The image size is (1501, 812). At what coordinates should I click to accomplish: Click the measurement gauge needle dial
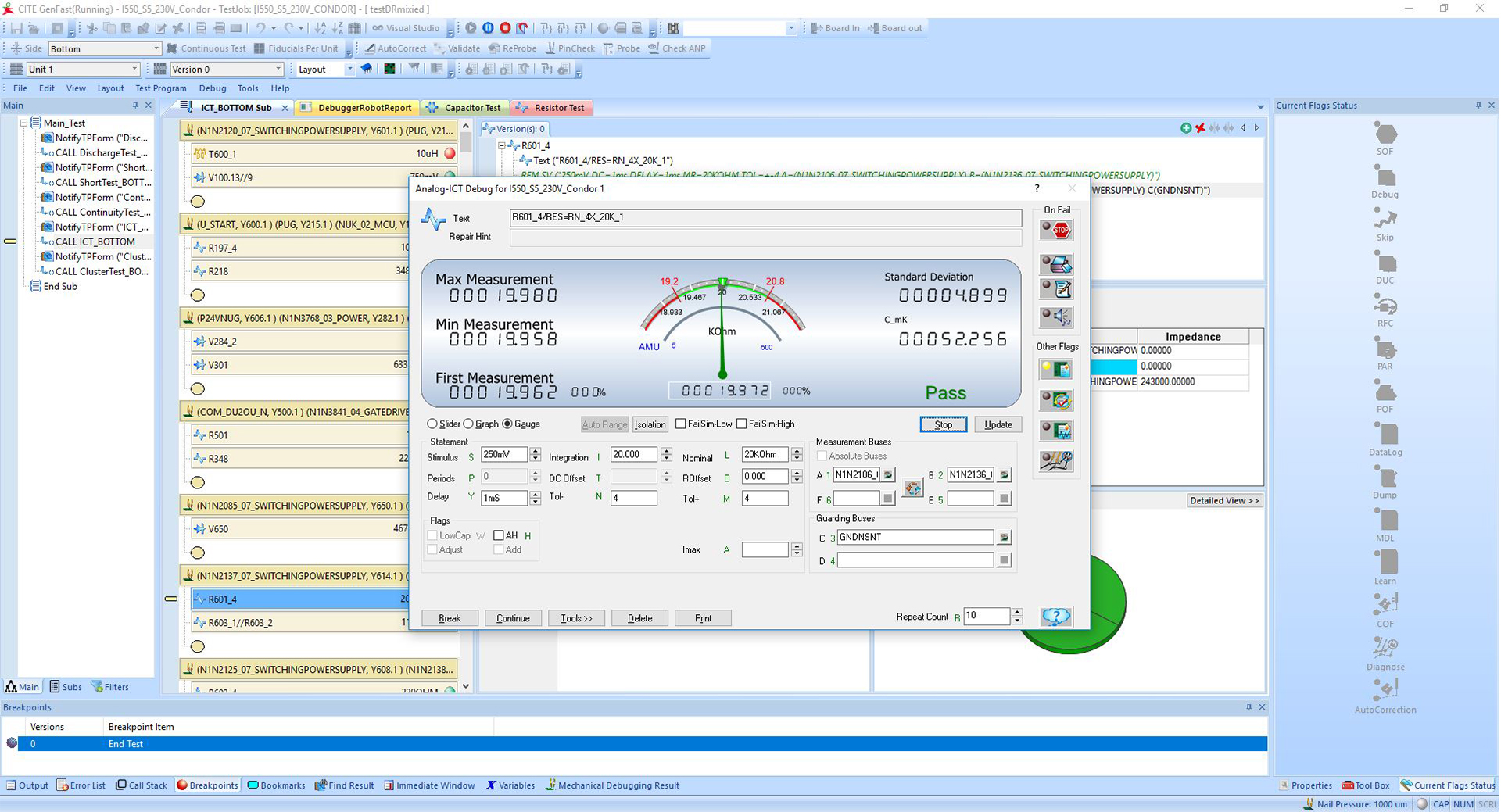722,328
